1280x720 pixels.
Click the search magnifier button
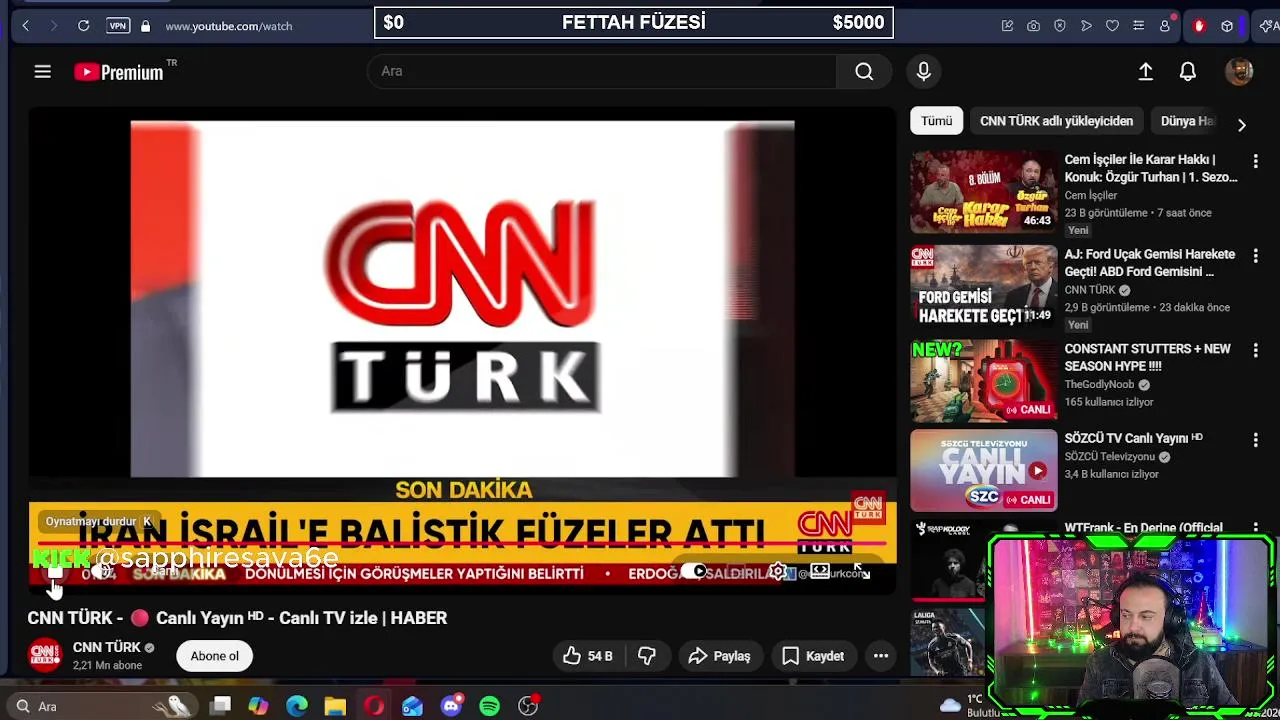point(864,71)
